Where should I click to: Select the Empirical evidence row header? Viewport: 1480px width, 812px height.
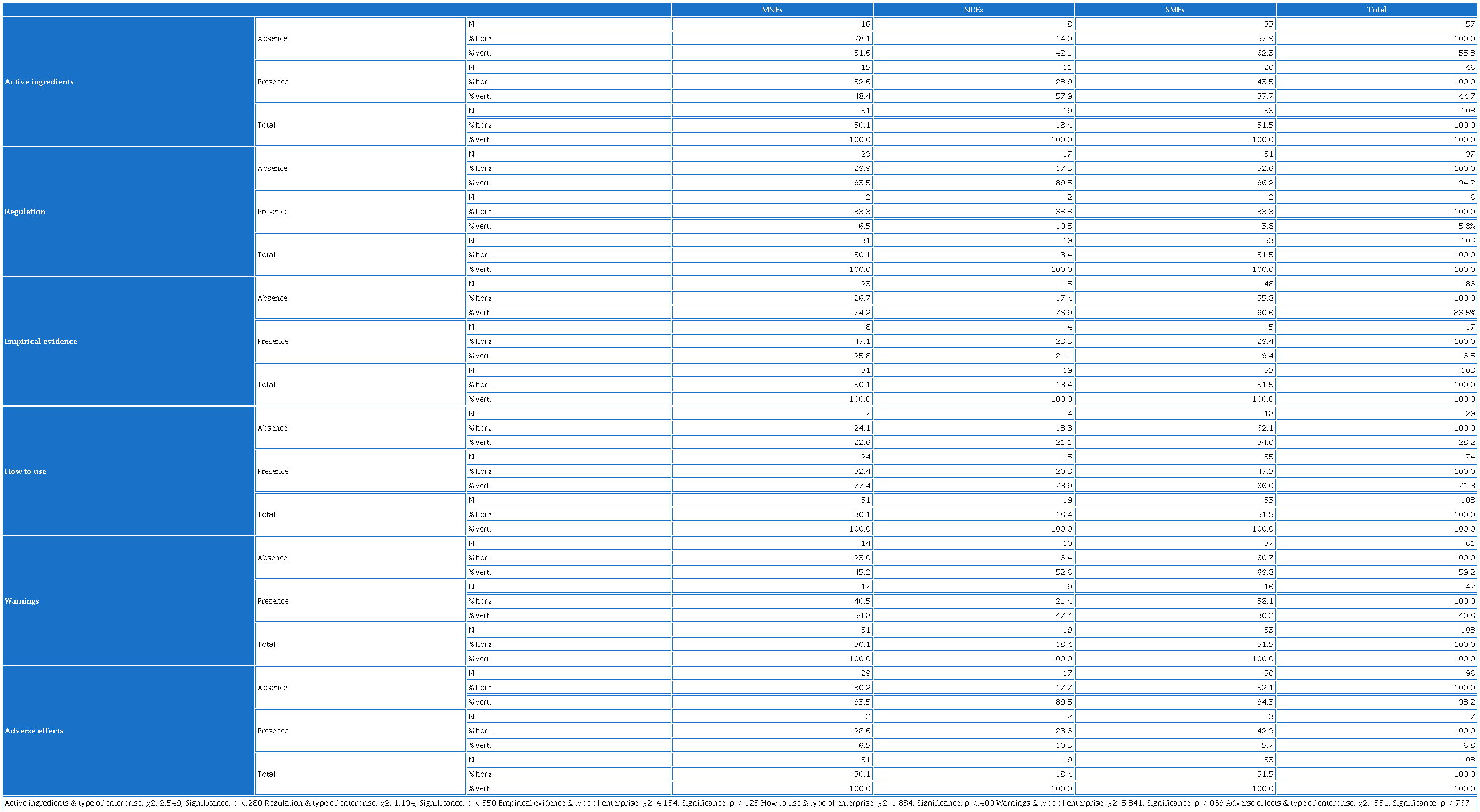(x=41, y=341)
